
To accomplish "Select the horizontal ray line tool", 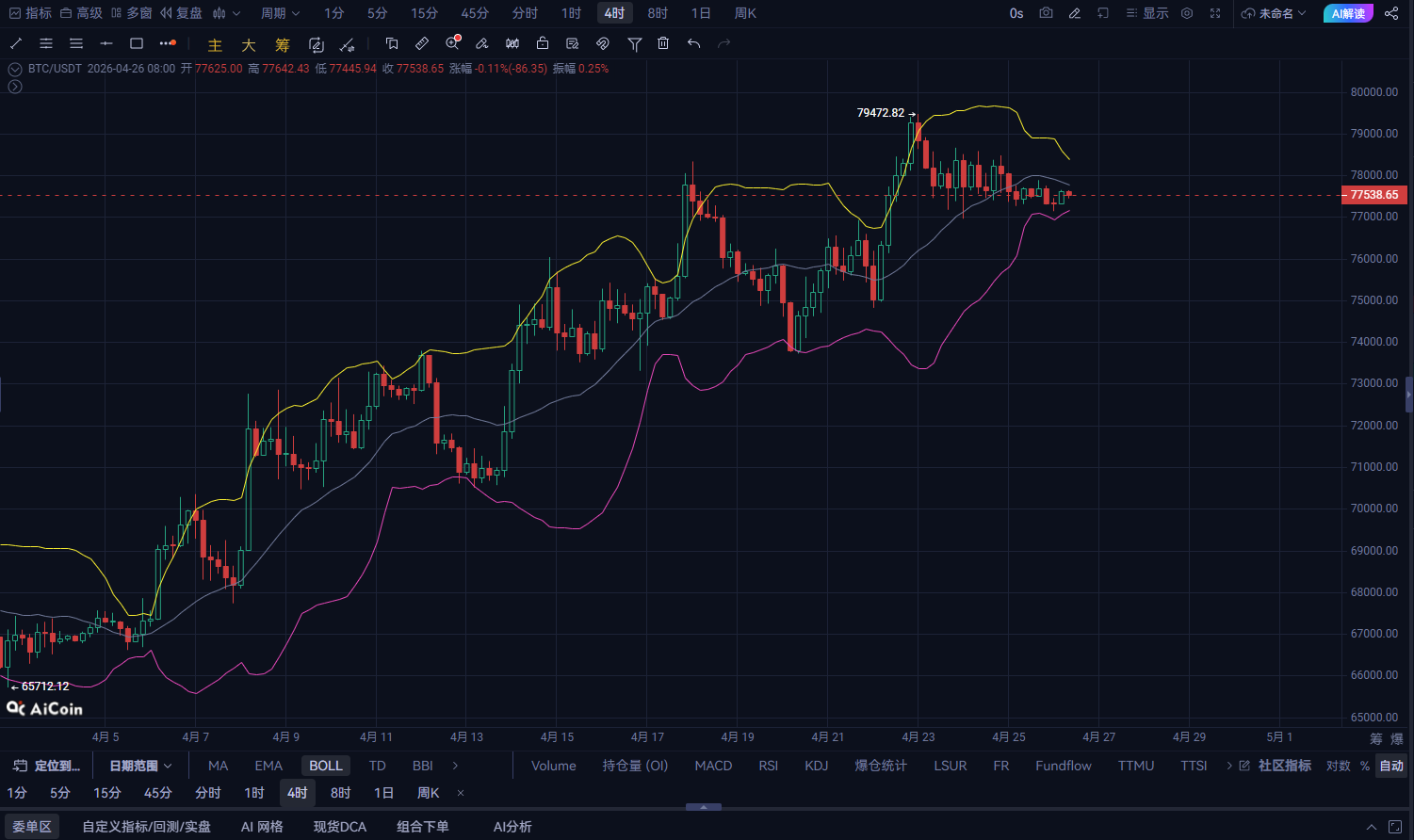I will 106,43.
